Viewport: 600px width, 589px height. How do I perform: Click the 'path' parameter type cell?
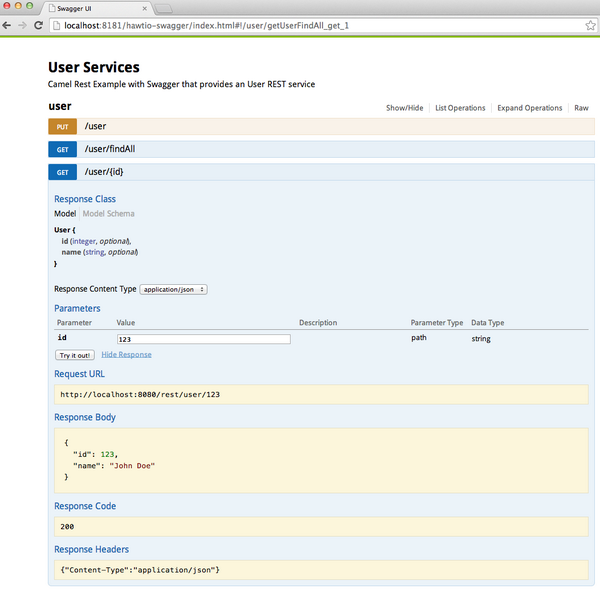pos(419,338)
